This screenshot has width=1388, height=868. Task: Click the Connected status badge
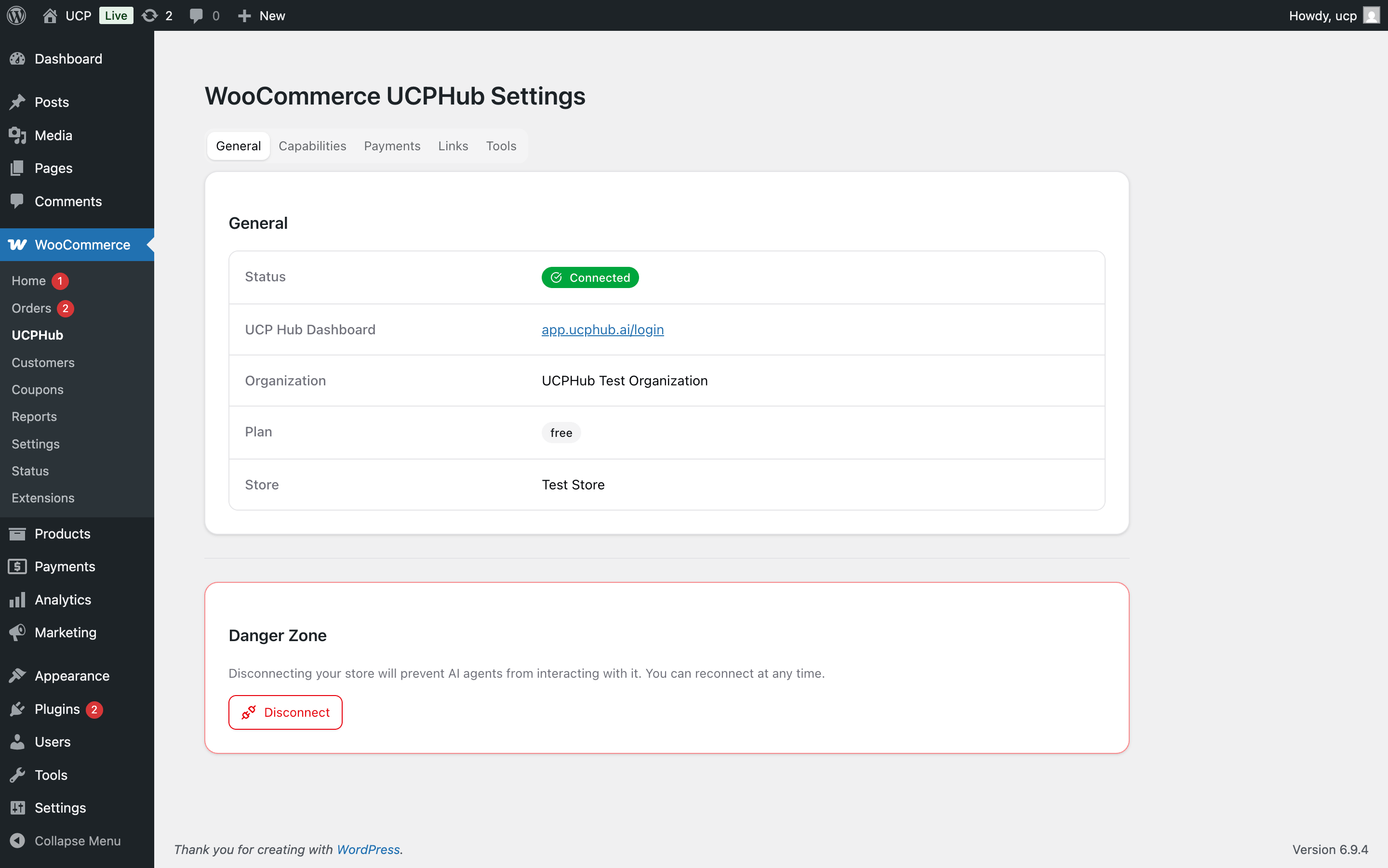coord(590,277)
